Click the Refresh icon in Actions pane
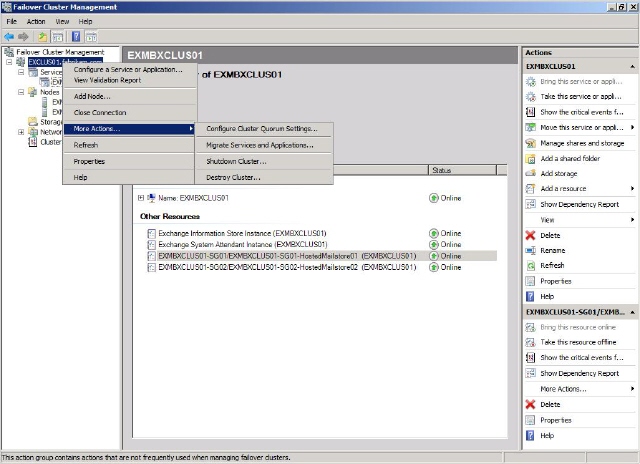Image resolution: width=640 pixels, height=464 pixels. pyautogui.click(x=530, y=266)
